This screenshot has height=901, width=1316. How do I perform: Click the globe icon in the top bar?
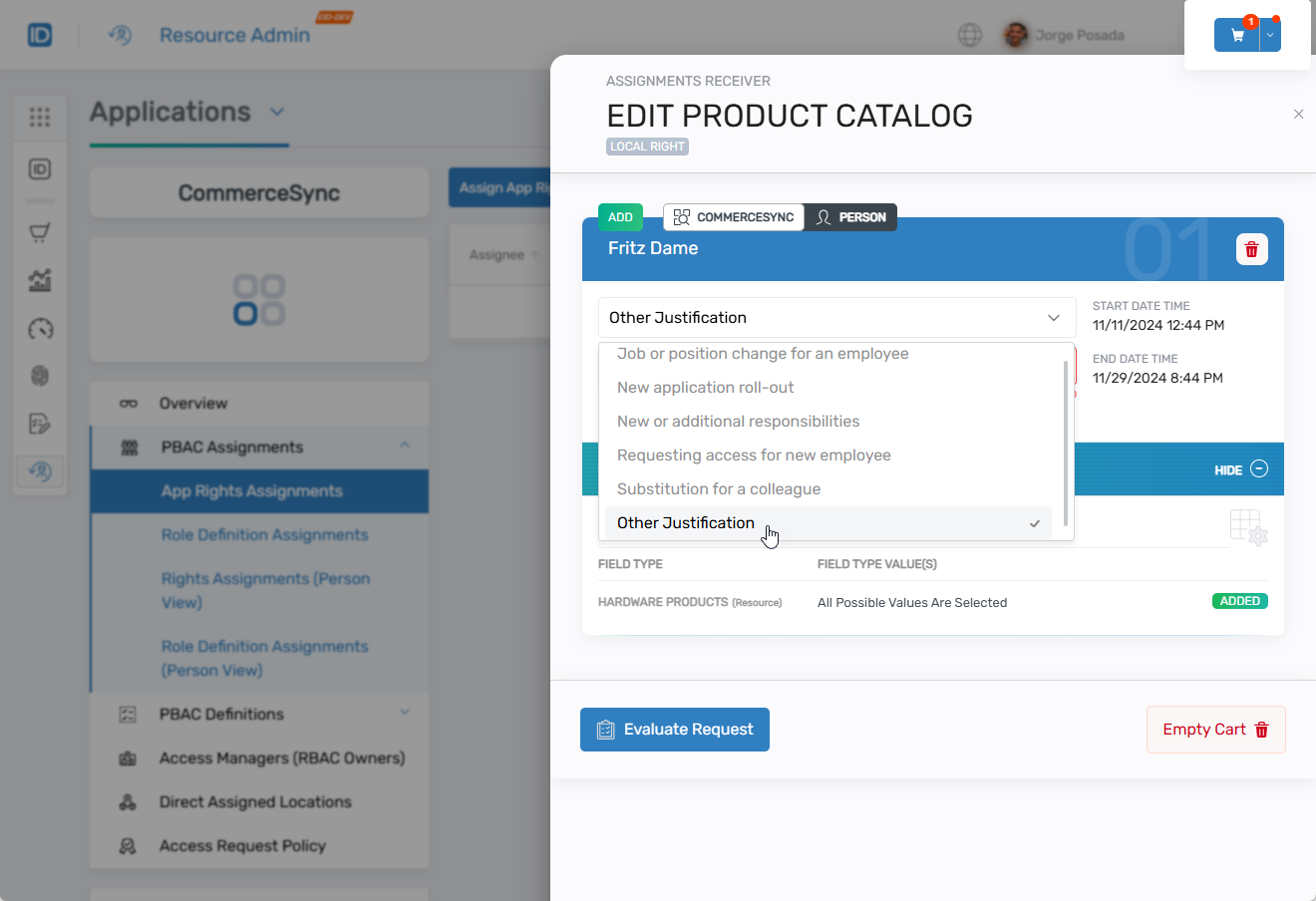tap(970, 34)
